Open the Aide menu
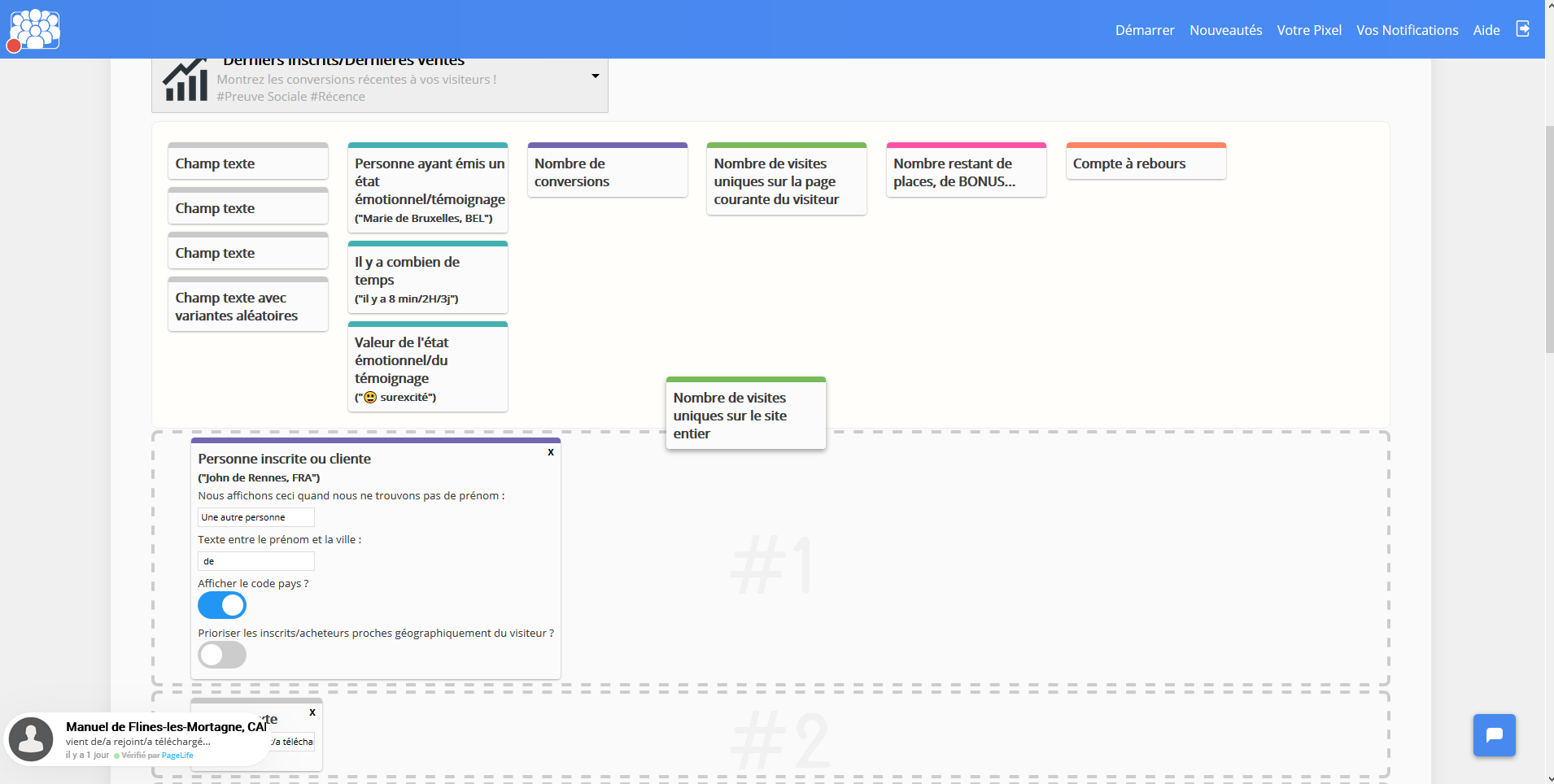The image size is (1554, 784). coord(1486,30)
